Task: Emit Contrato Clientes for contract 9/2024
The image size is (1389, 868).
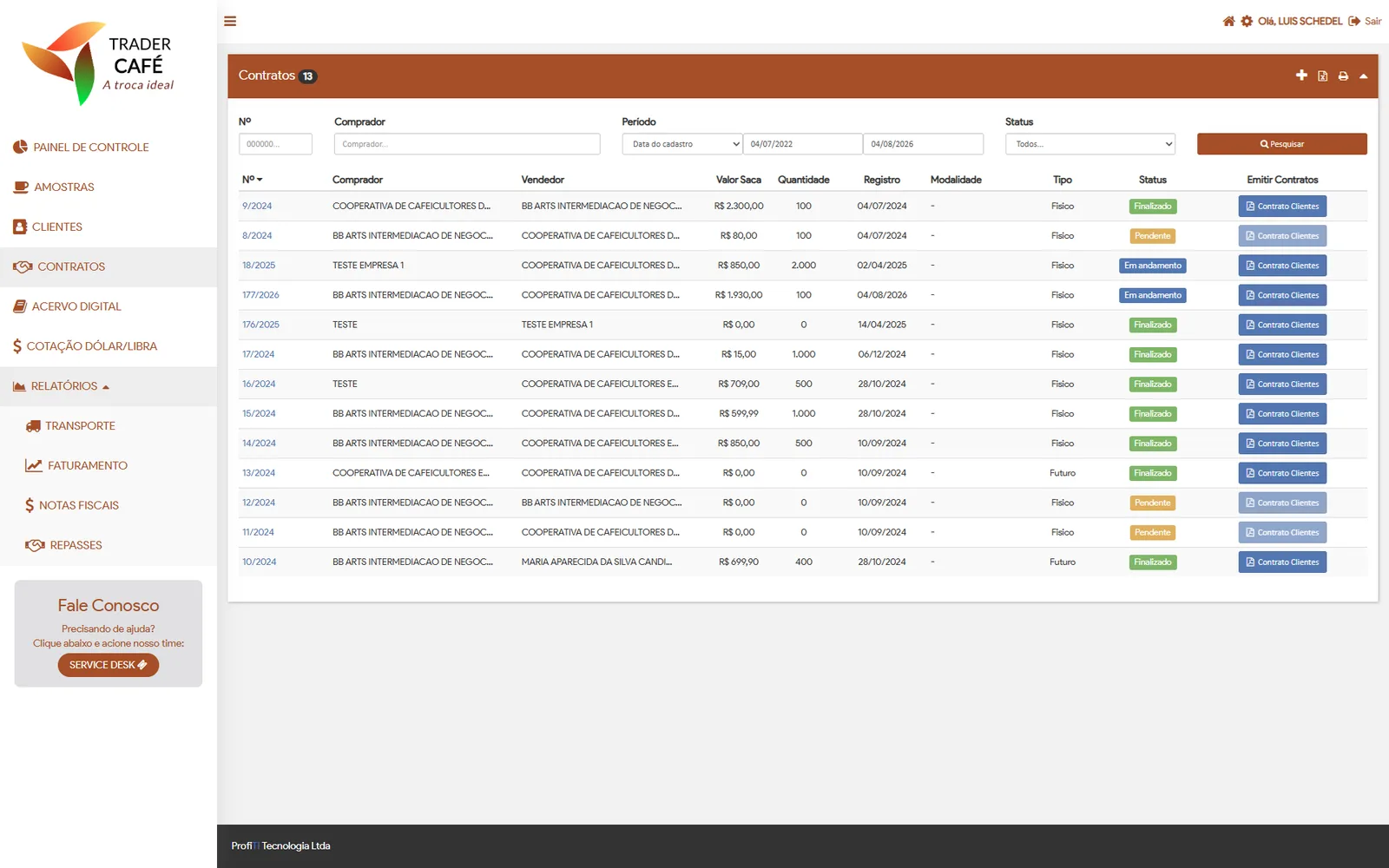Action: pos(1282,207)
